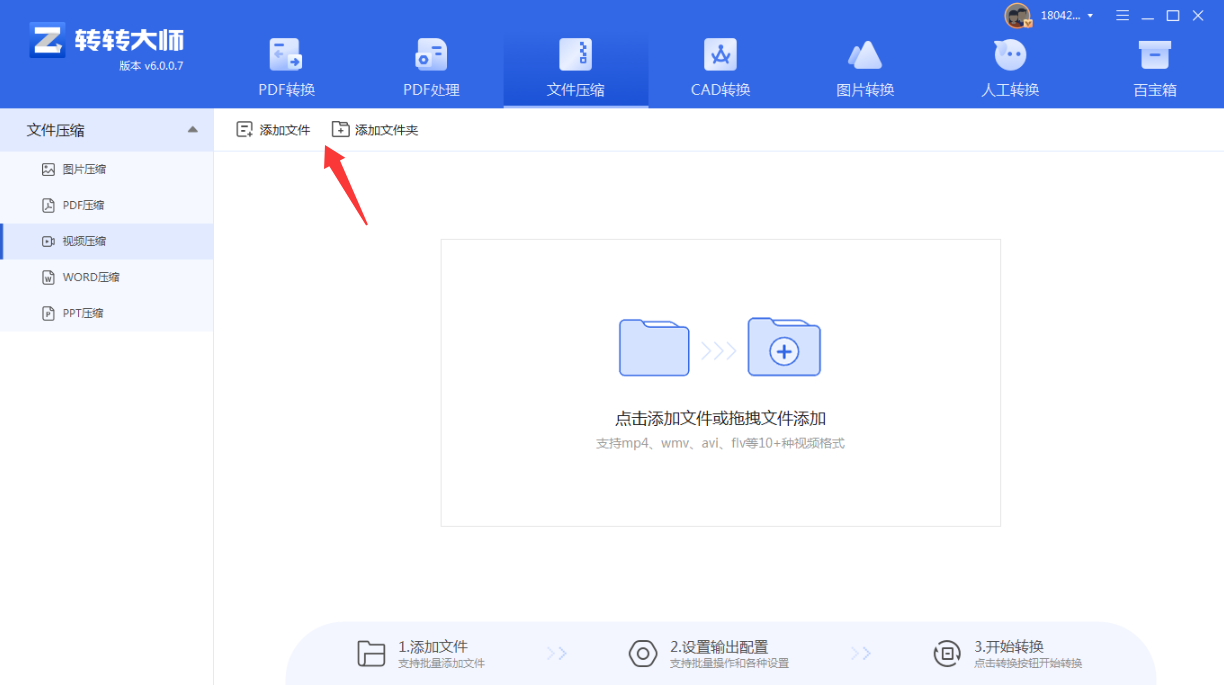Click the 3.开始转换 step label
This screenshot has width=1224, height=685.
1009,646
